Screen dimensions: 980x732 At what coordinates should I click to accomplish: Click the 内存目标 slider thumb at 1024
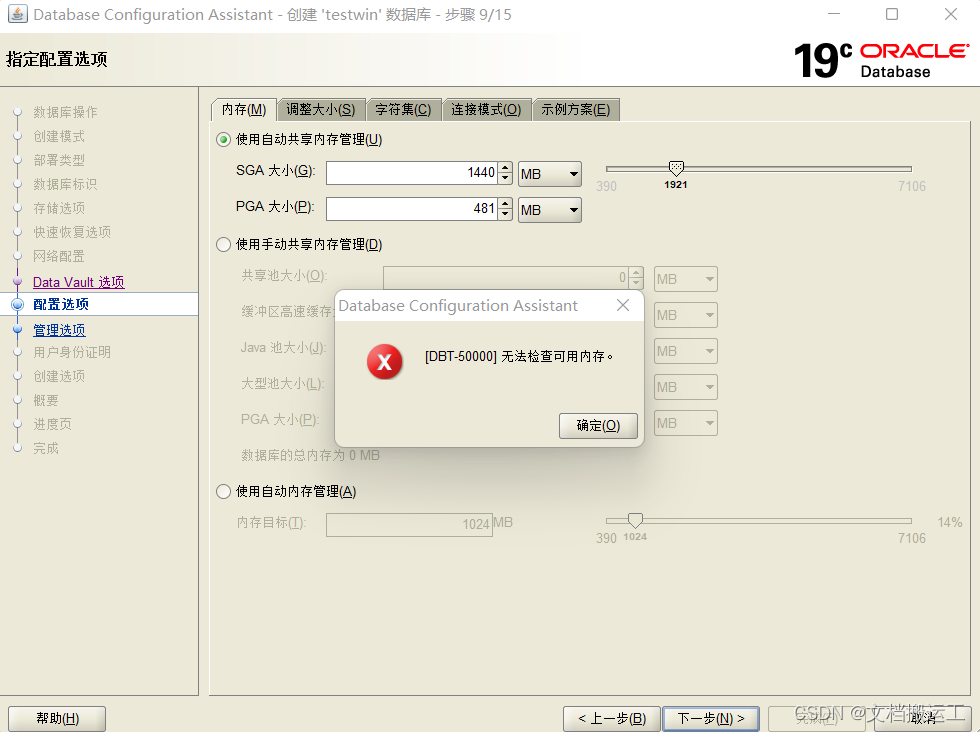click(x=635, y=520)
